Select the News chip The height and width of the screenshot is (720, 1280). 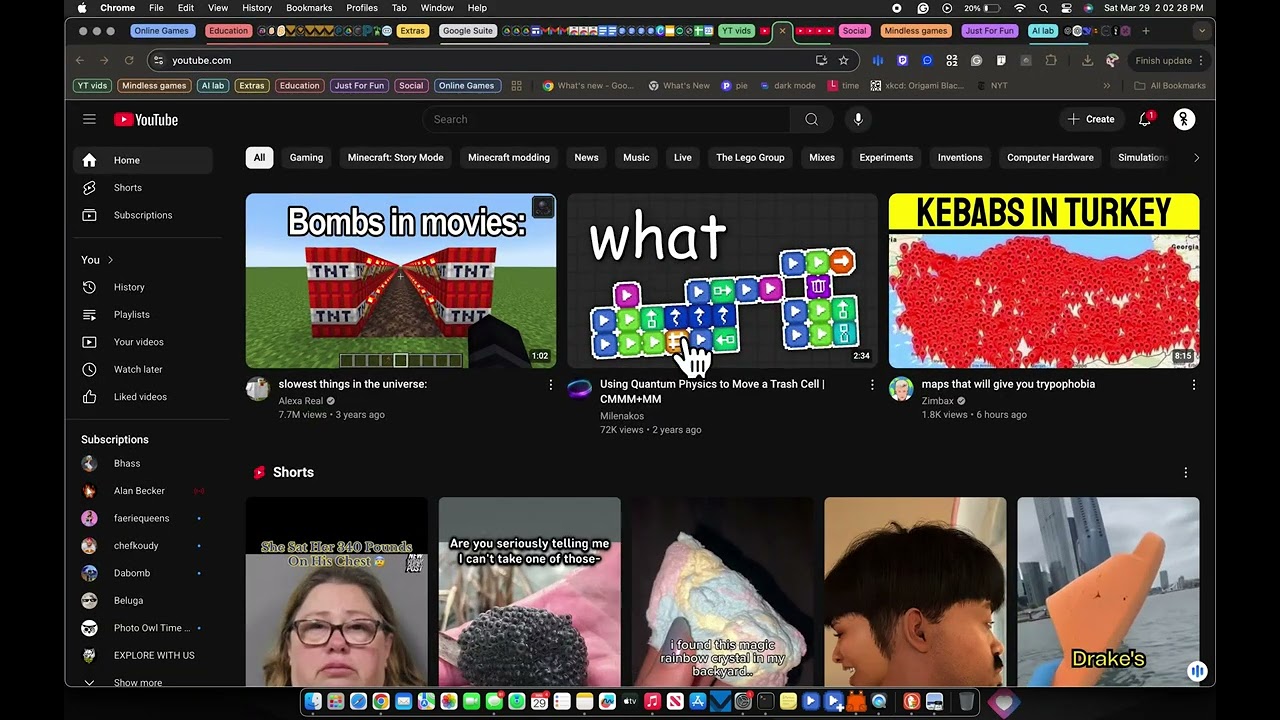pyautogui.click(x=586, y=158)
